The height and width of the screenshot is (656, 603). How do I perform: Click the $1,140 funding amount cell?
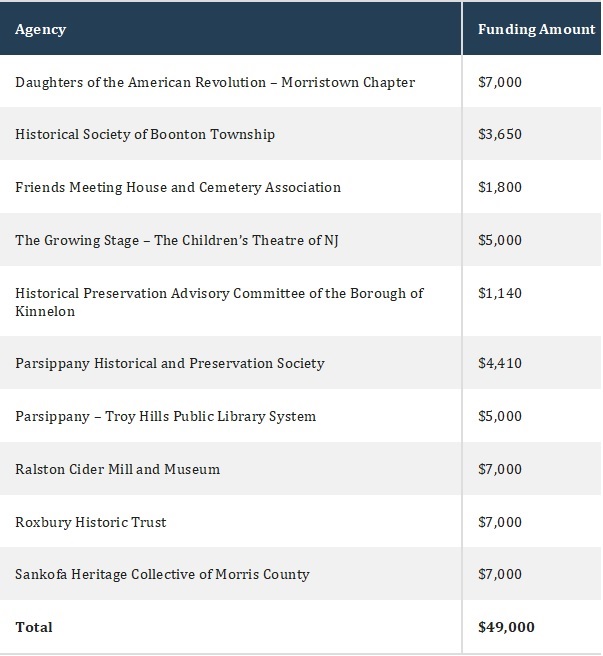pos(500,293)
